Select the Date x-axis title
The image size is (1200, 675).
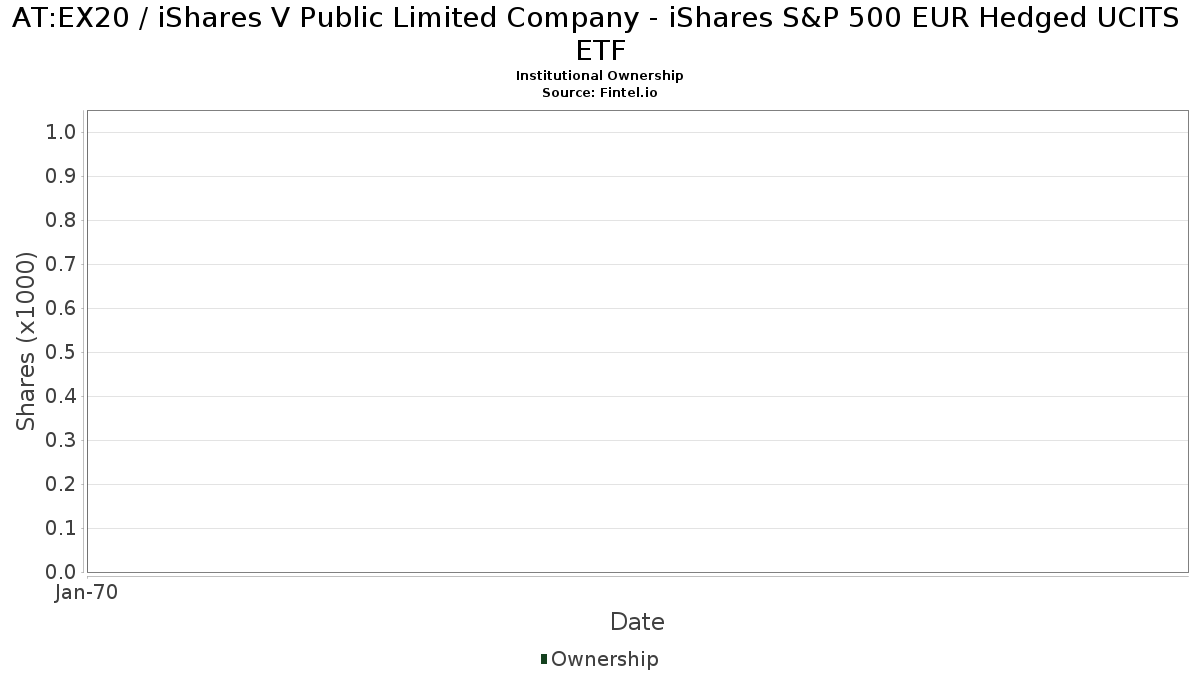coord(637,622)
